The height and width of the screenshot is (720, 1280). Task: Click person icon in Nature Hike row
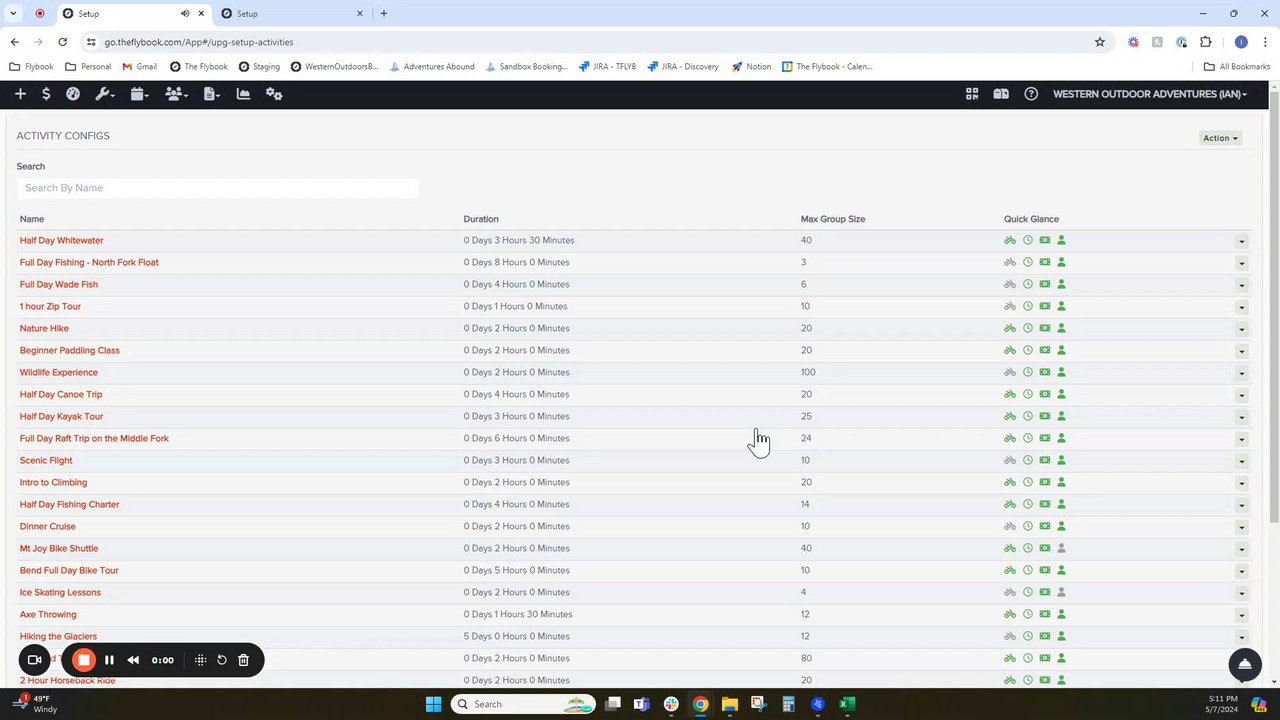(1061, 328)
